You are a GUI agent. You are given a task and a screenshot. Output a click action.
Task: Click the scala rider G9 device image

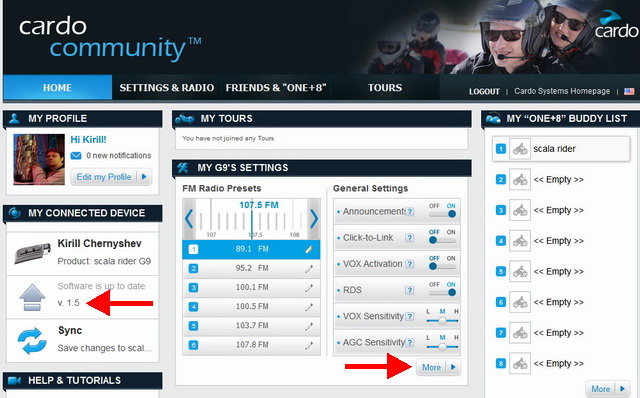pyautogui.click(x=33, y=252)
